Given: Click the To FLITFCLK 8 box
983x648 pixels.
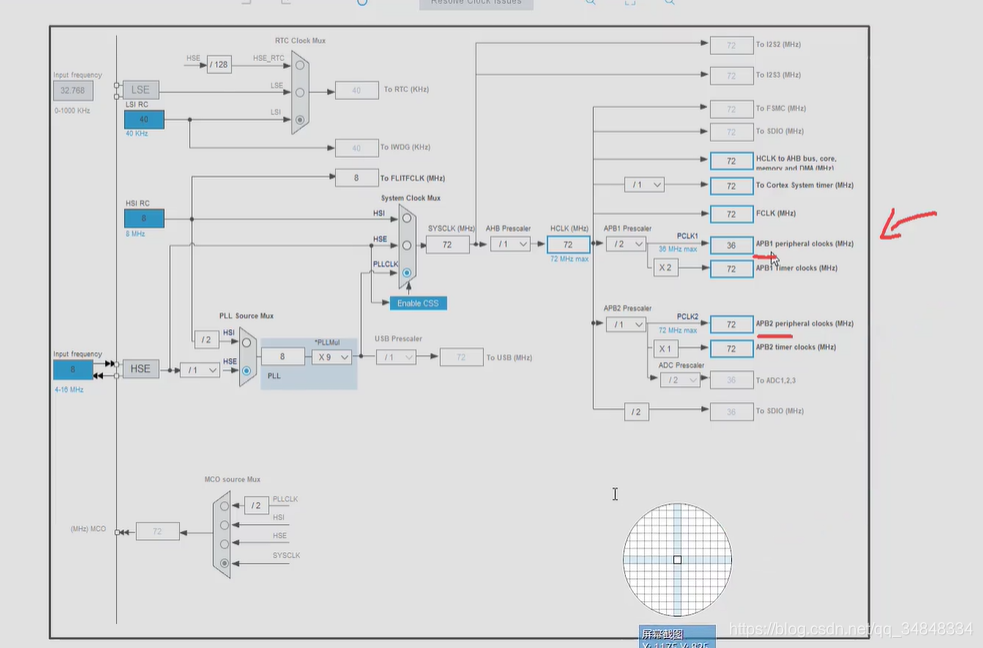Looking at the screenshot, I should 357,178.
